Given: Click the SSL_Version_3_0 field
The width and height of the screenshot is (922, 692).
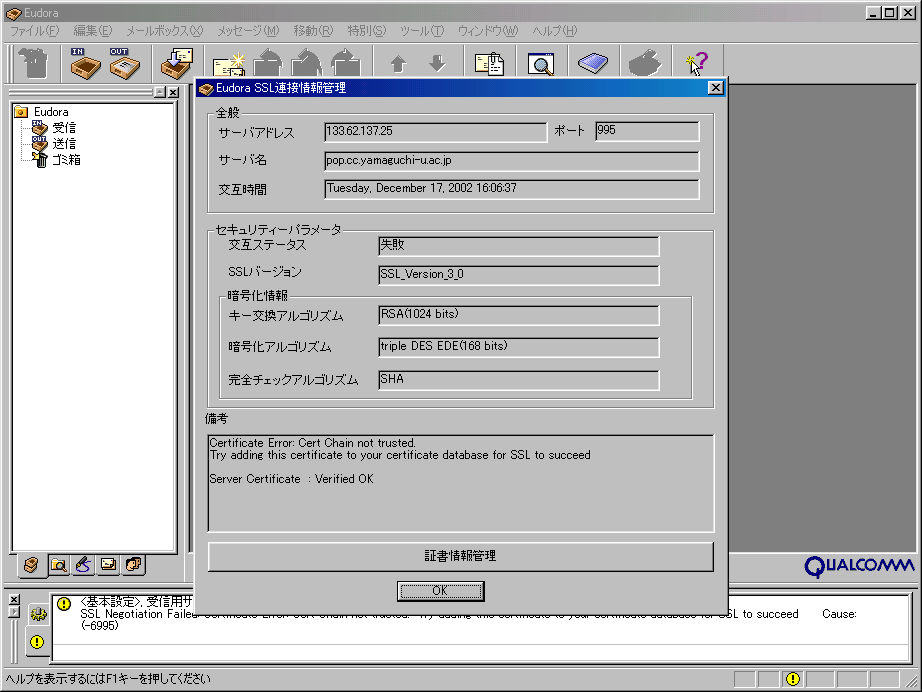Looking at the screenshot, I should (519, 275).
